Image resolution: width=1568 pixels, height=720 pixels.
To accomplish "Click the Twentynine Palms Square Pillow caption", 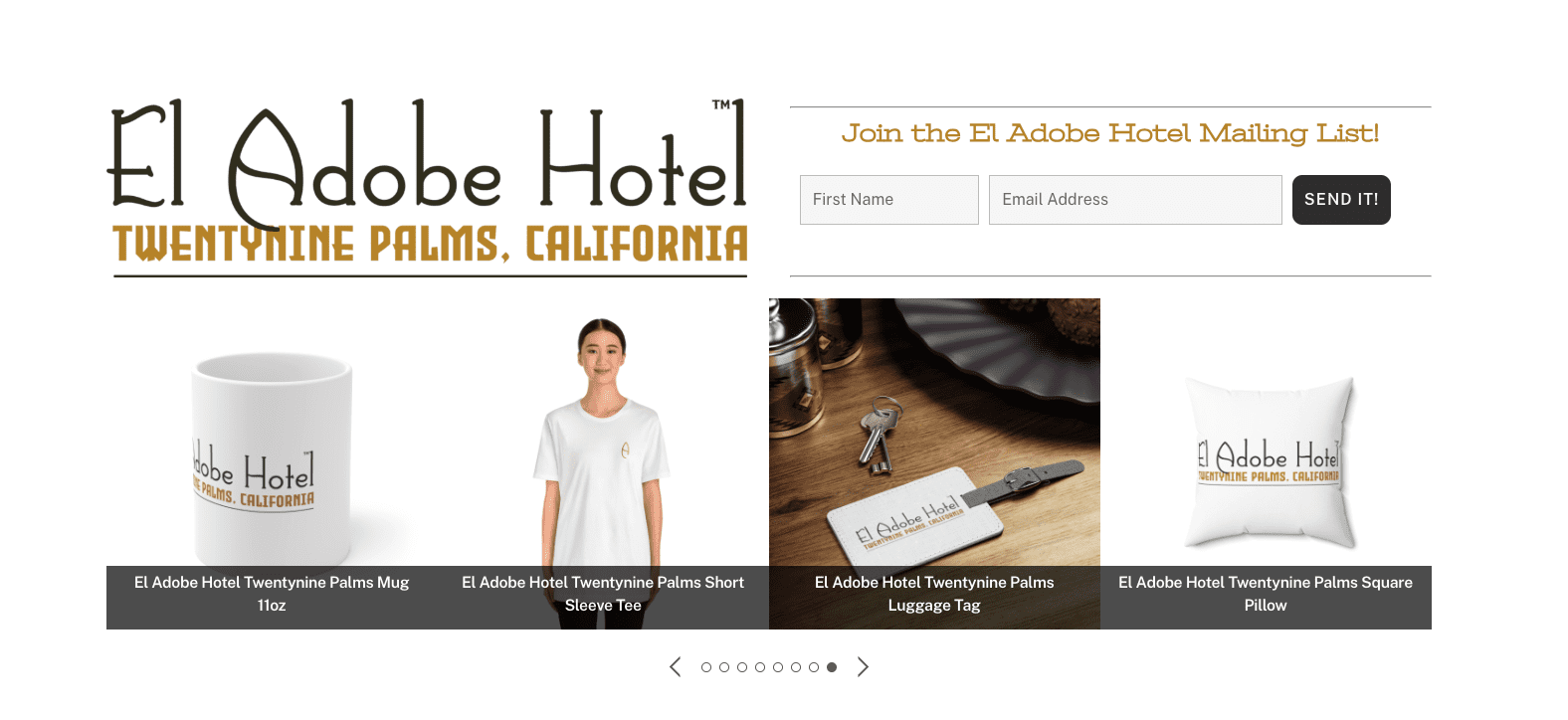I will point(1266,594).
